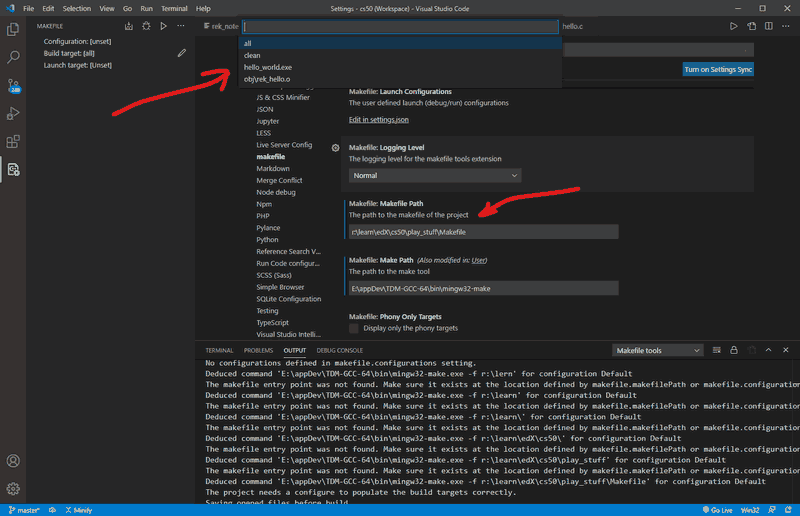The height and width of the screenshot is (516, 800).
Task: Open the Logging Level Normal dropdown
Action: point(435,176)
